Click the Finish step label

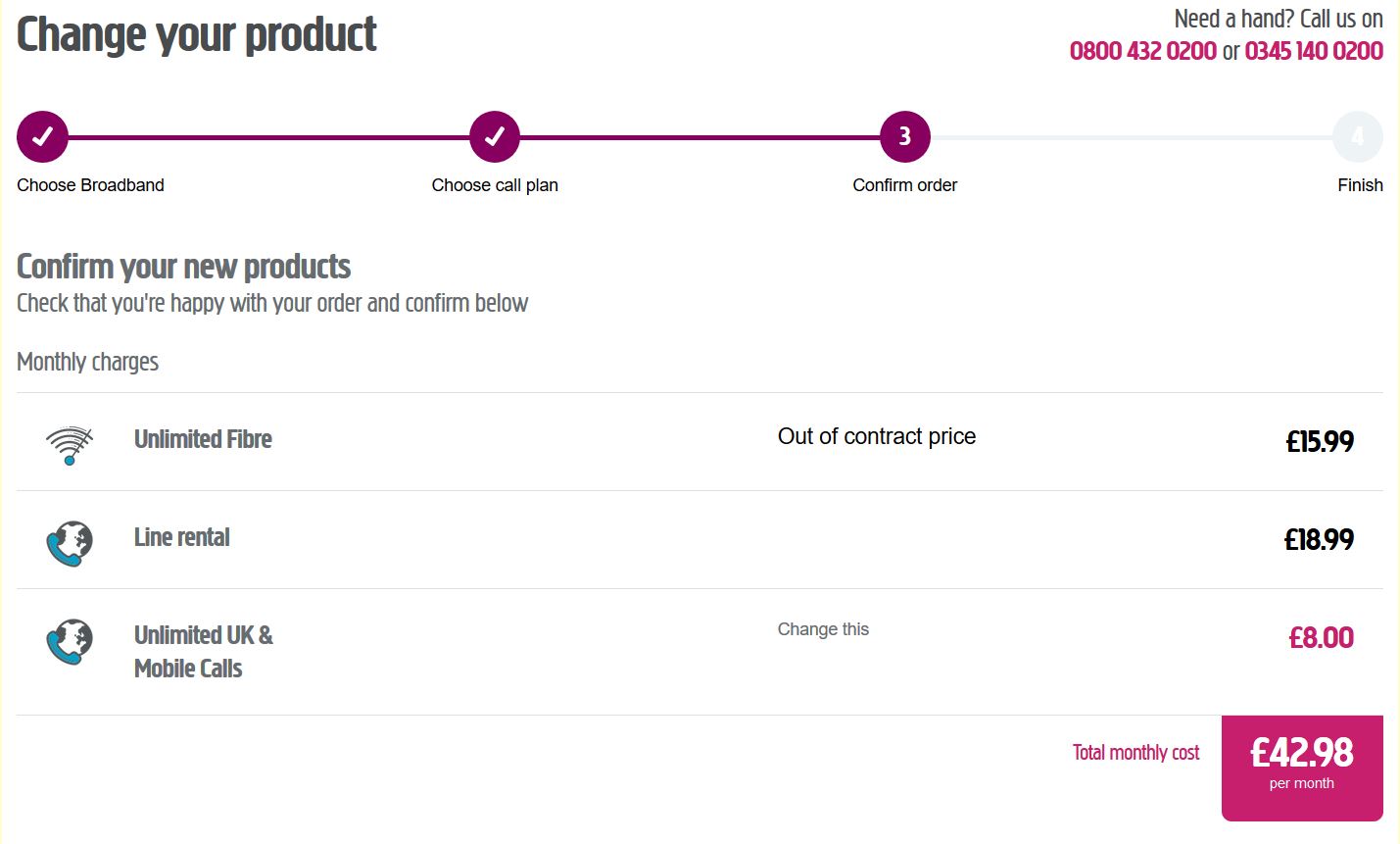(x=1360, y=185)
